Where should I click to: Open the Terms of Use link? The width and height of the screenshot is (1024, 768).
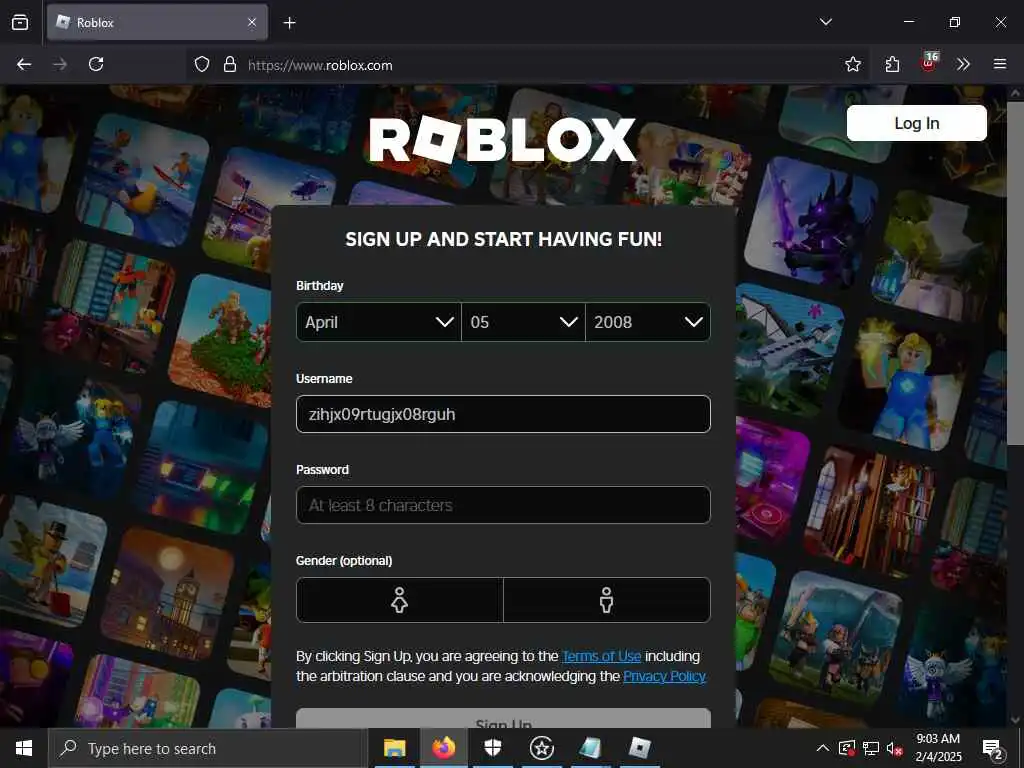pyautogui.click(x=601, y=656)
